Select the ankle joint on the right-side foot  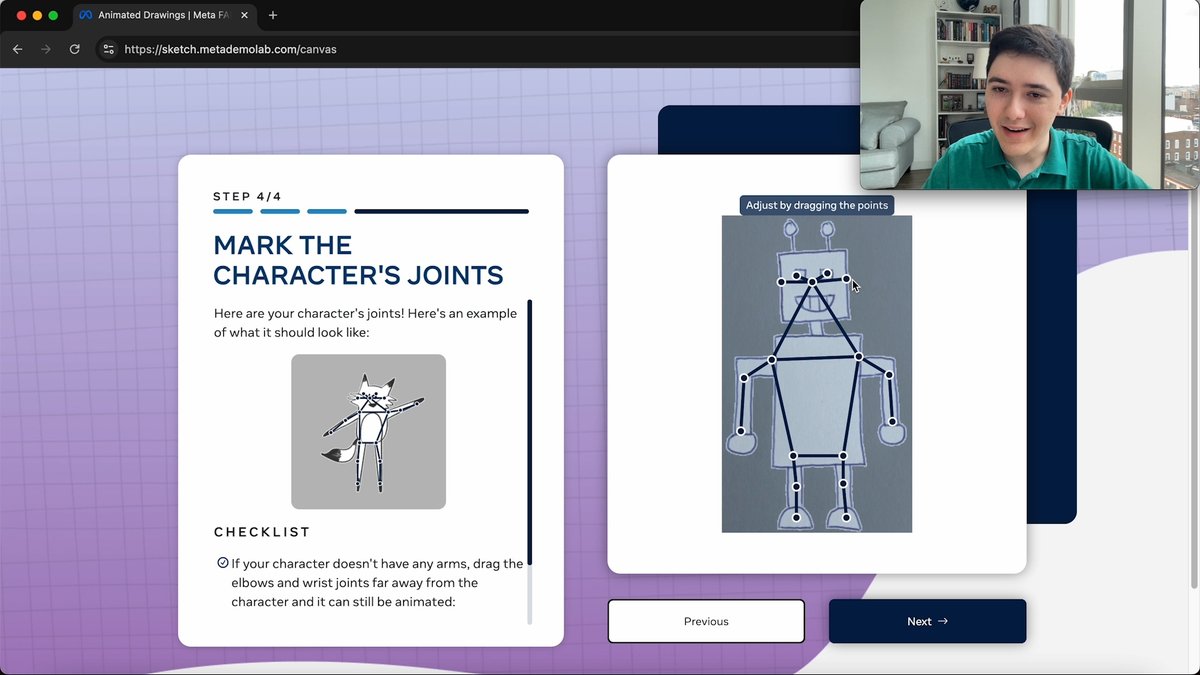[846, 517]
